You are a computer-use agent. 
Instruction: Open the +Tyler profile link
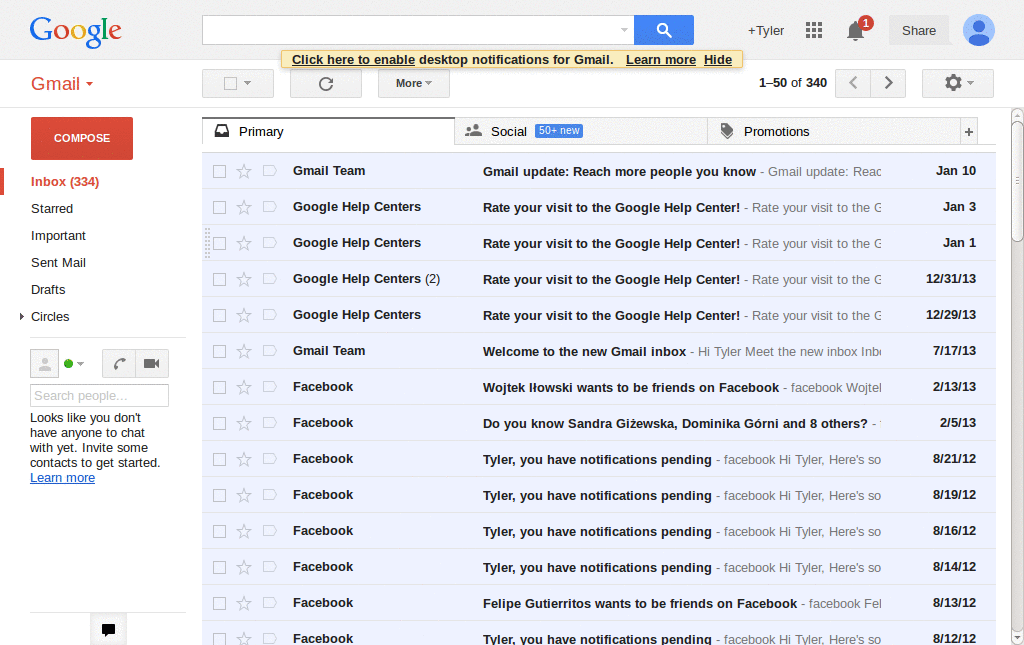pos(765,31)
